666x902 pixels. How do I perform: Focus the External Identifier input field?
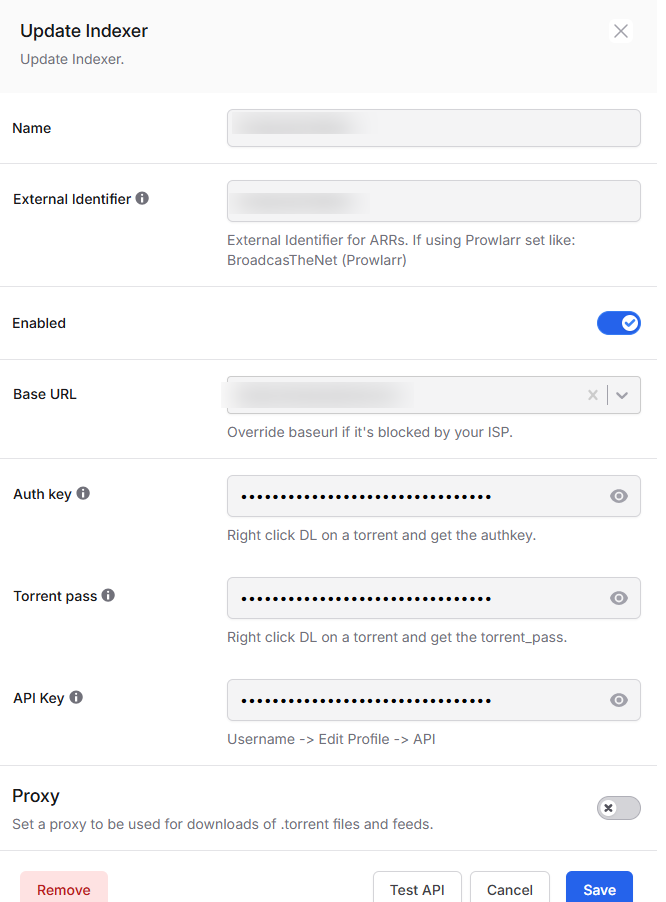tap(434, 201)
